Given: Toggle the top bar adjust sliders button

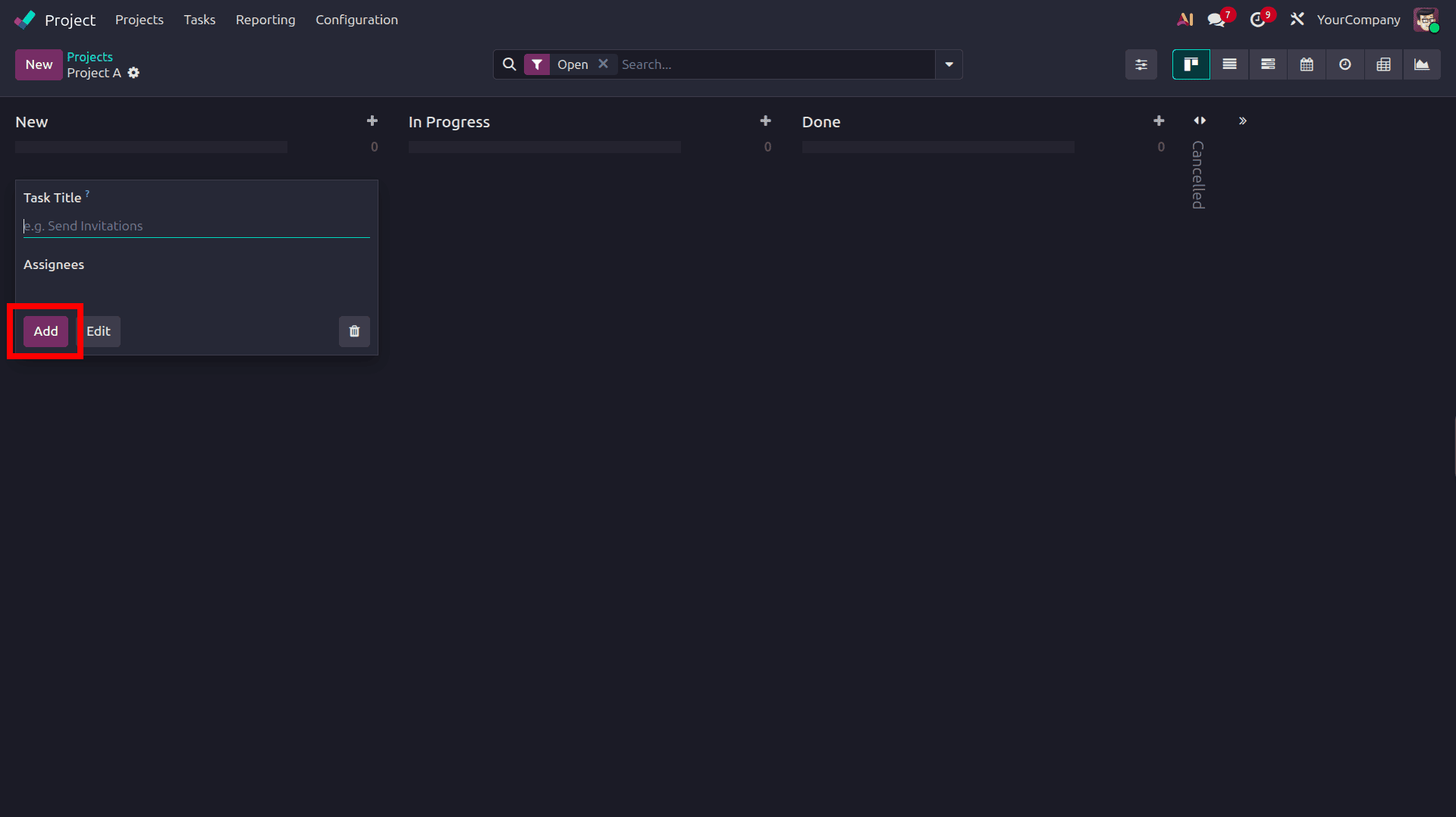Looking at the screenshot, I should tap(1141, 64).
